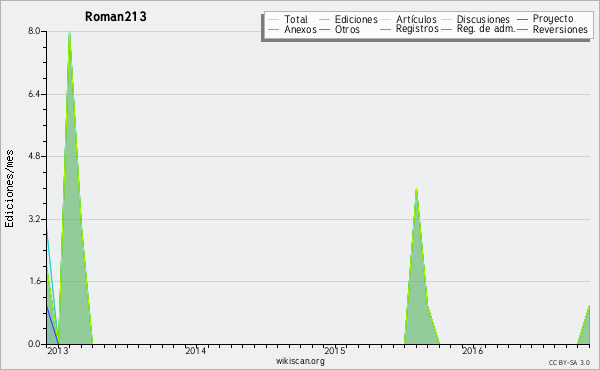
Task: Click the tallest 2013 peak at 8.0
Action: click(70, 32)
